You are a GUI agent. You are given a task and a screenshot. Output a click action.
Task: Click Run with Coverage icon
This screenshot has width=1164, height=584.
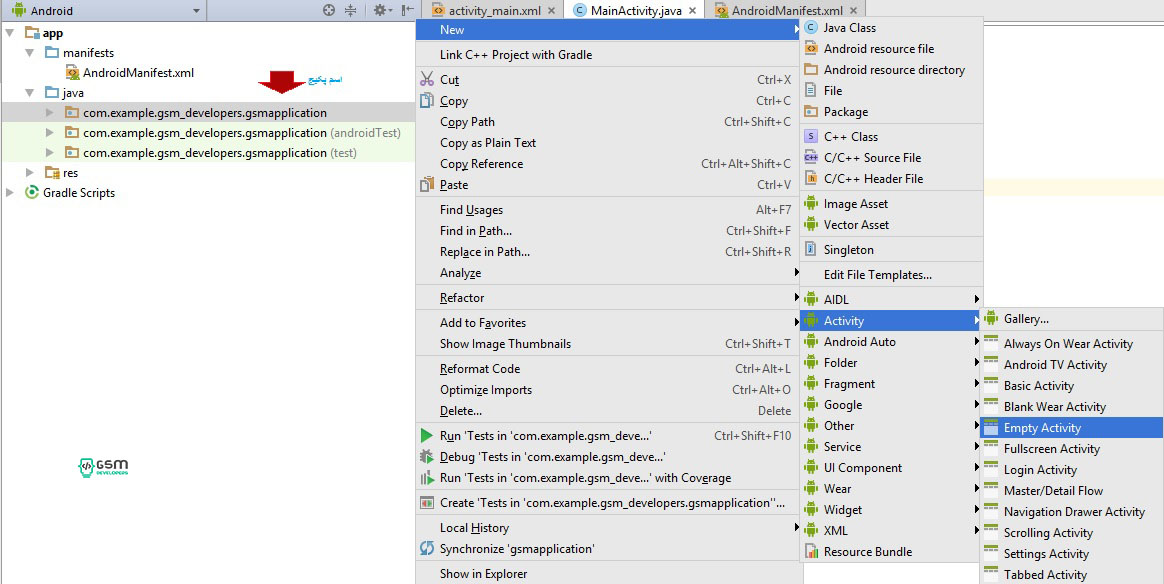point(427,478)
